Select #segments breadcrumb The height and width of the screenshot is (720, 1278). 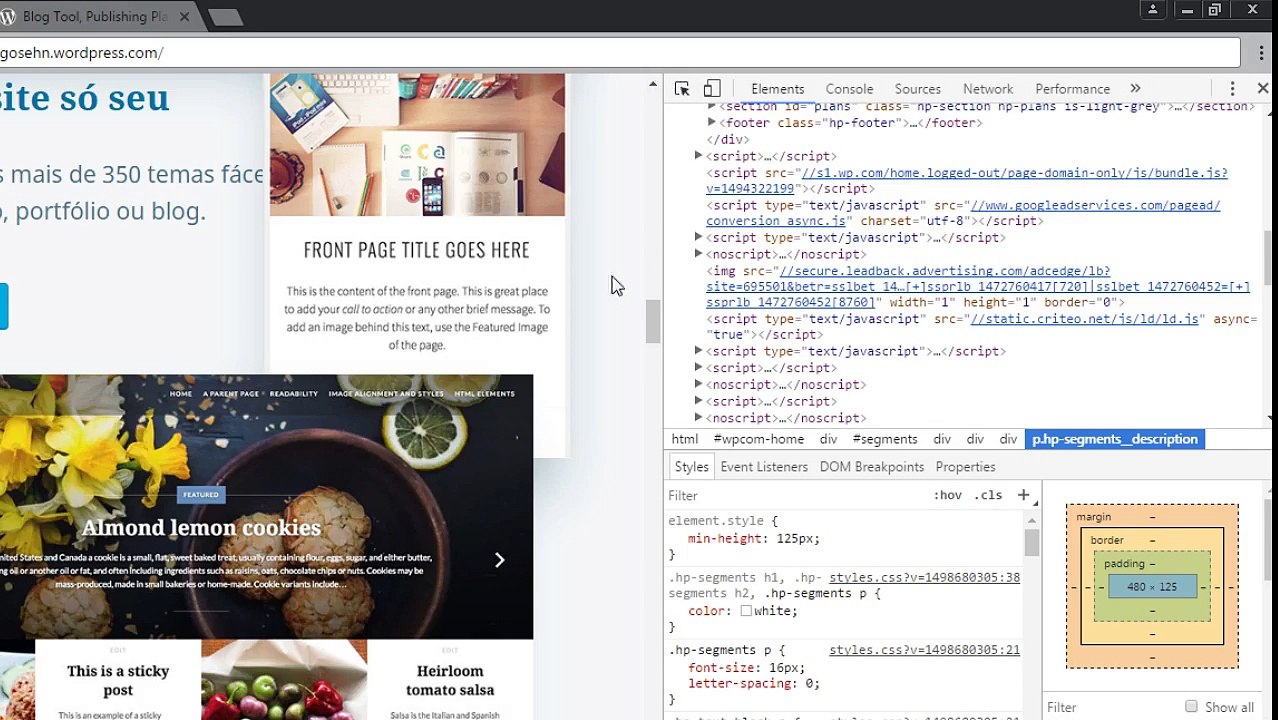(x=885, y=439)
